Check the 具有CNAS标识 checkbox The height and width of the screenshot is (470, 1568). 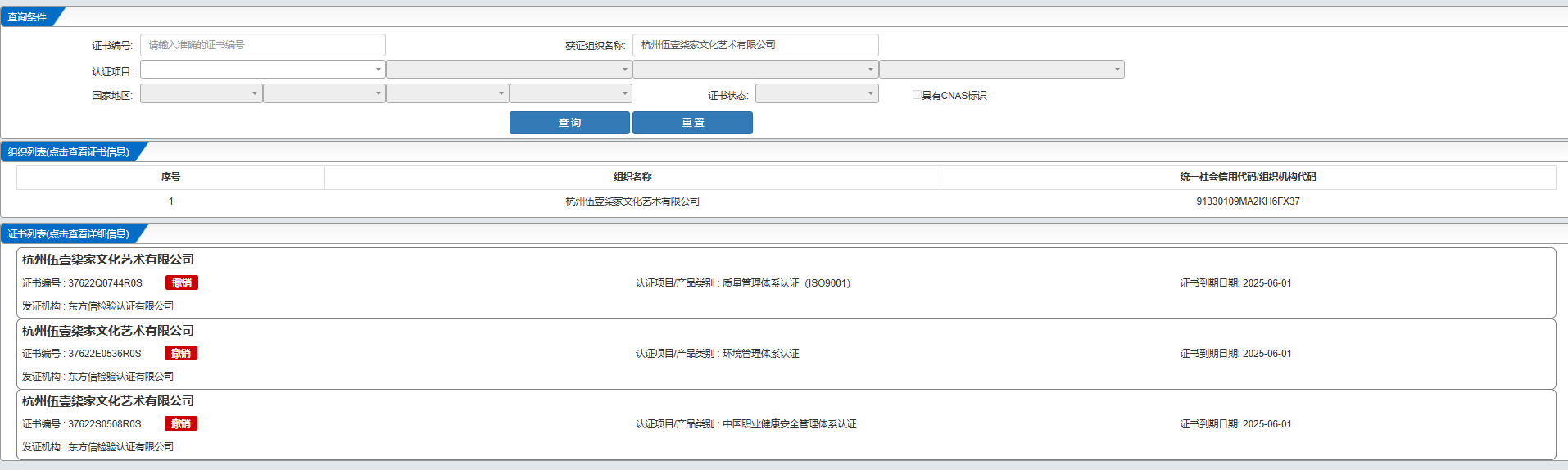point(917,95)
